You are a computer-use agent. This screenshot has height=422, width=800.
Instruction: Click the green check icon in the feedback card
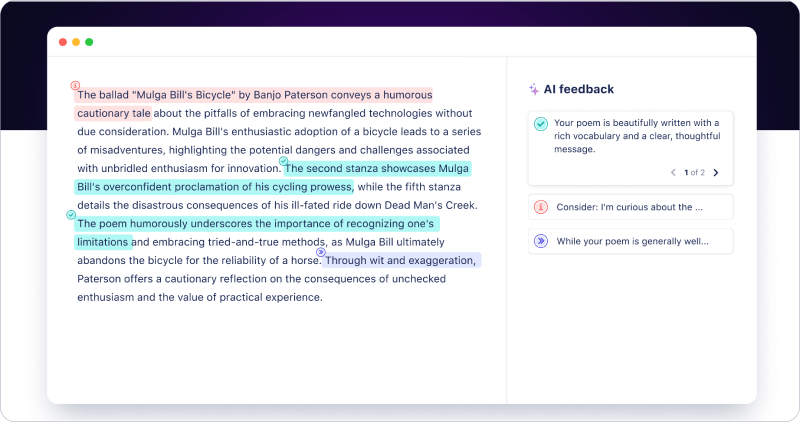[541, 124]
